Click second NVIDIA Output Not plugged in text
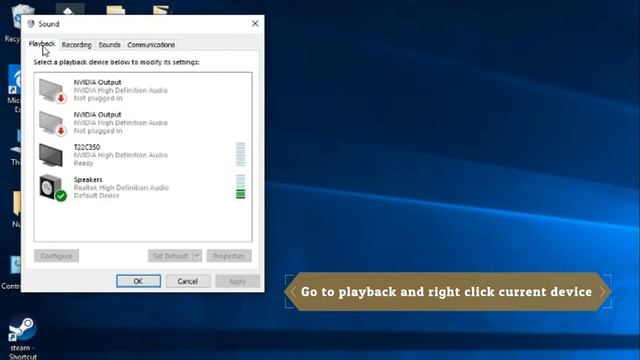 coord(98,131)
